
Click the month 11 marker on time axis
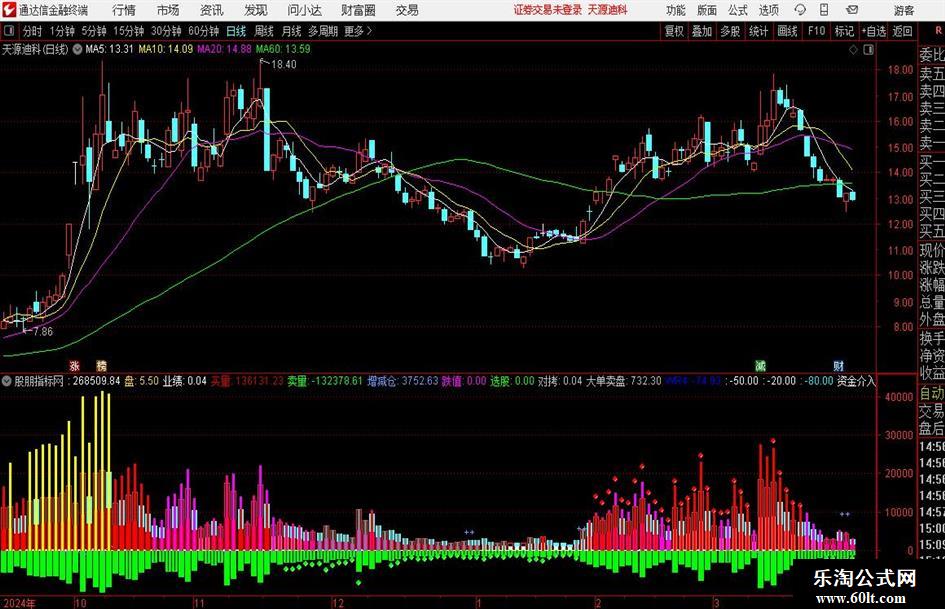pos(199,603)
